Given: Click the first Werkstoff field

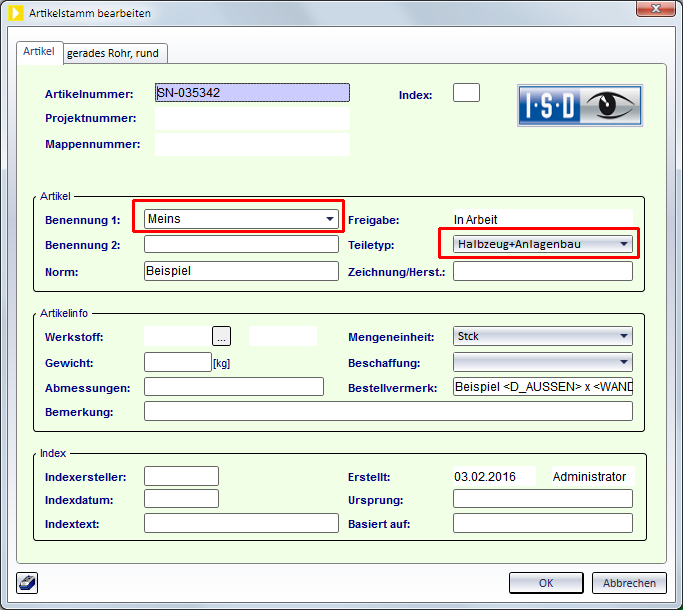Looking at the screenshot, I should coord(178,336).
